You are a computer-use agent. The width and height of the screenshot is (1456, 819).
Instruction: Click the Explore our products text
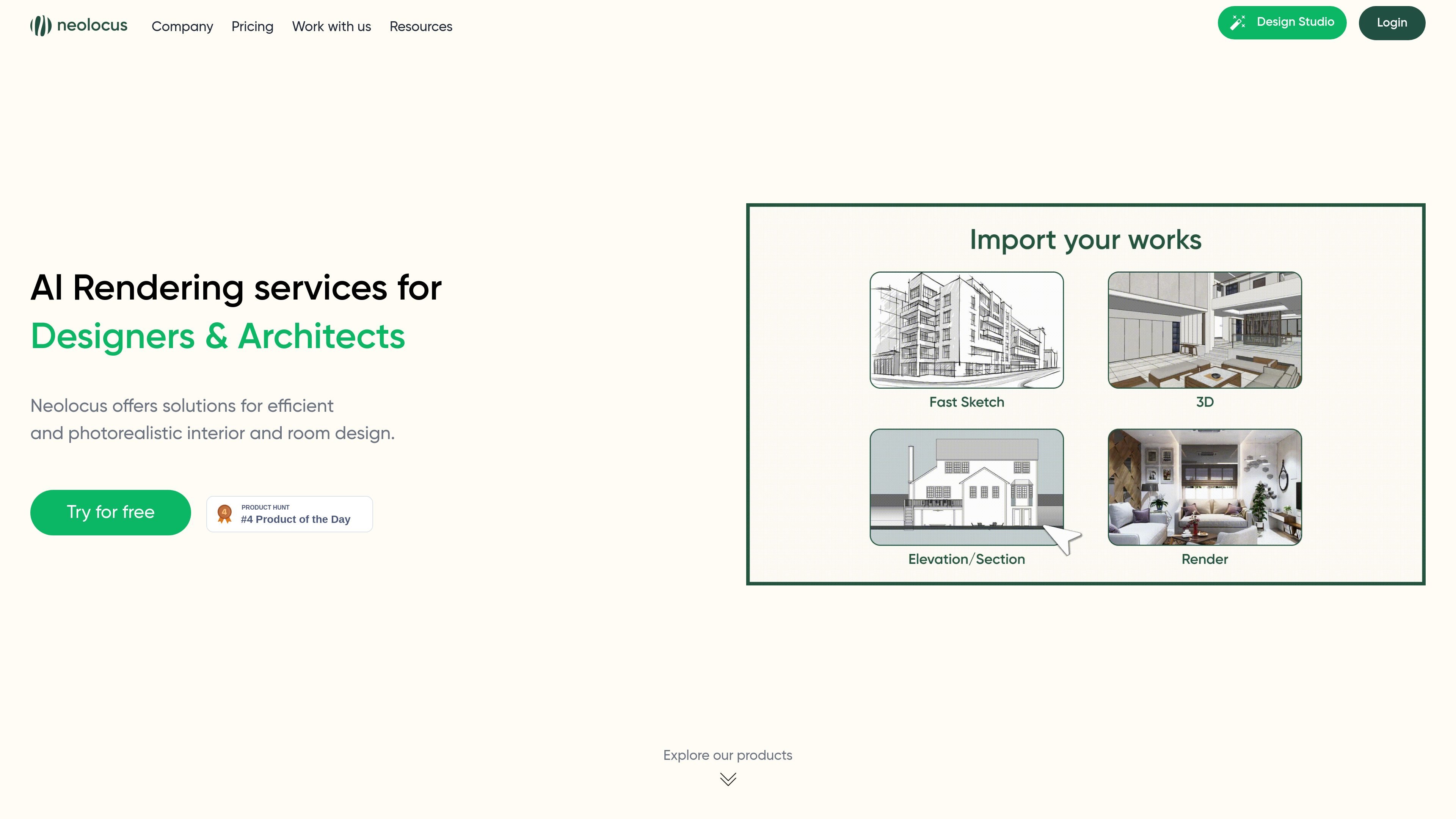pos(728,755)
